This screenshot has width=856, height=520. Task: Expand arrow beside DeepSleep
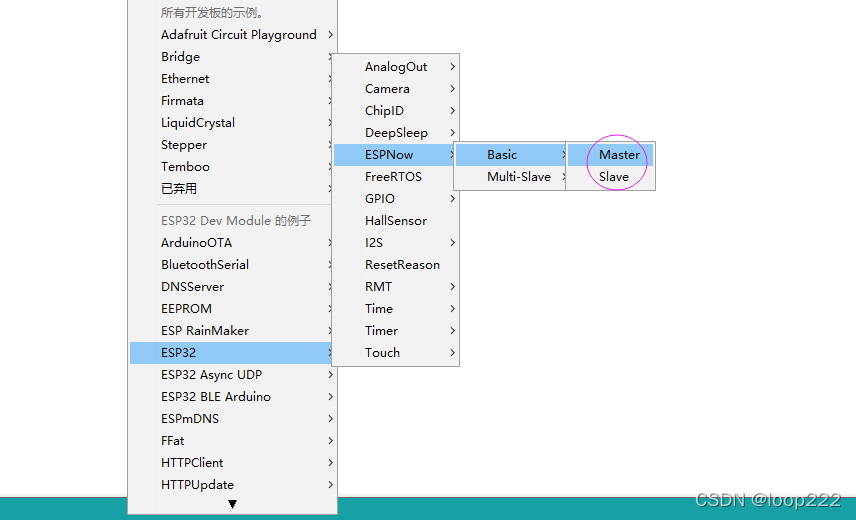453,133
